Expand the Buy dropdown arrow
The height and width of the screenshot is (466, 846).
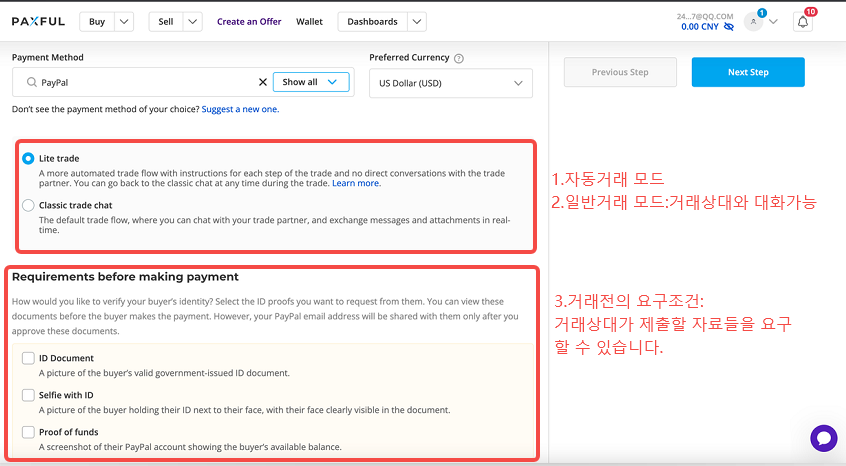124,22
